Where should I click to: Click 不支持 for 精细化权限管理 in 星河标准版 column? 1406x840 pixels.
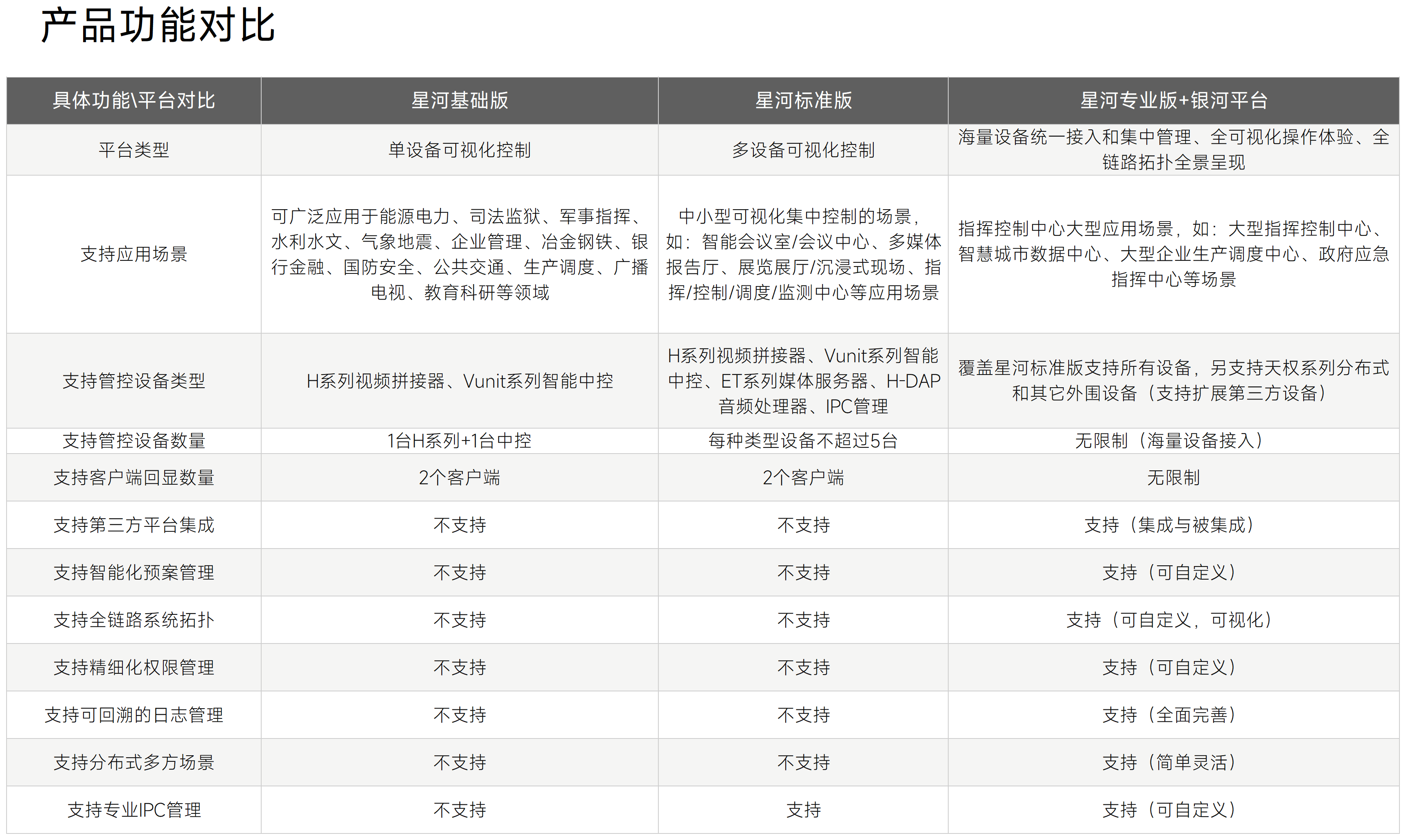pos(803,668)
